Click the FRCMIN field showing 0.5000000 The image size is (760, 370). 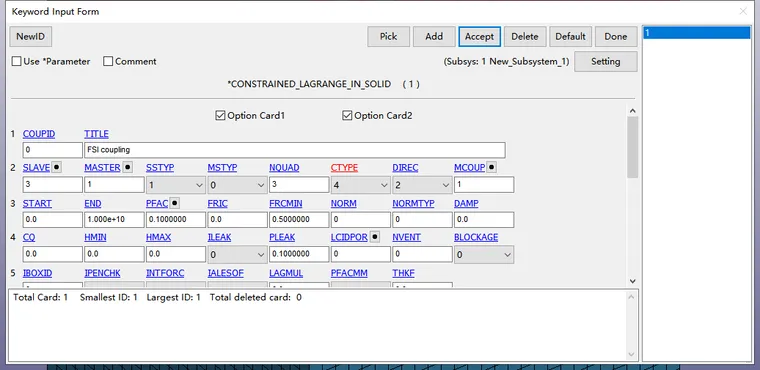(299, 220)
